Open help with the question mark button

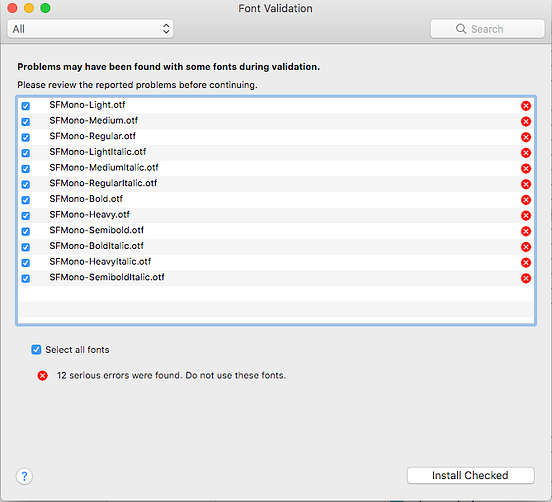point(24,476)
